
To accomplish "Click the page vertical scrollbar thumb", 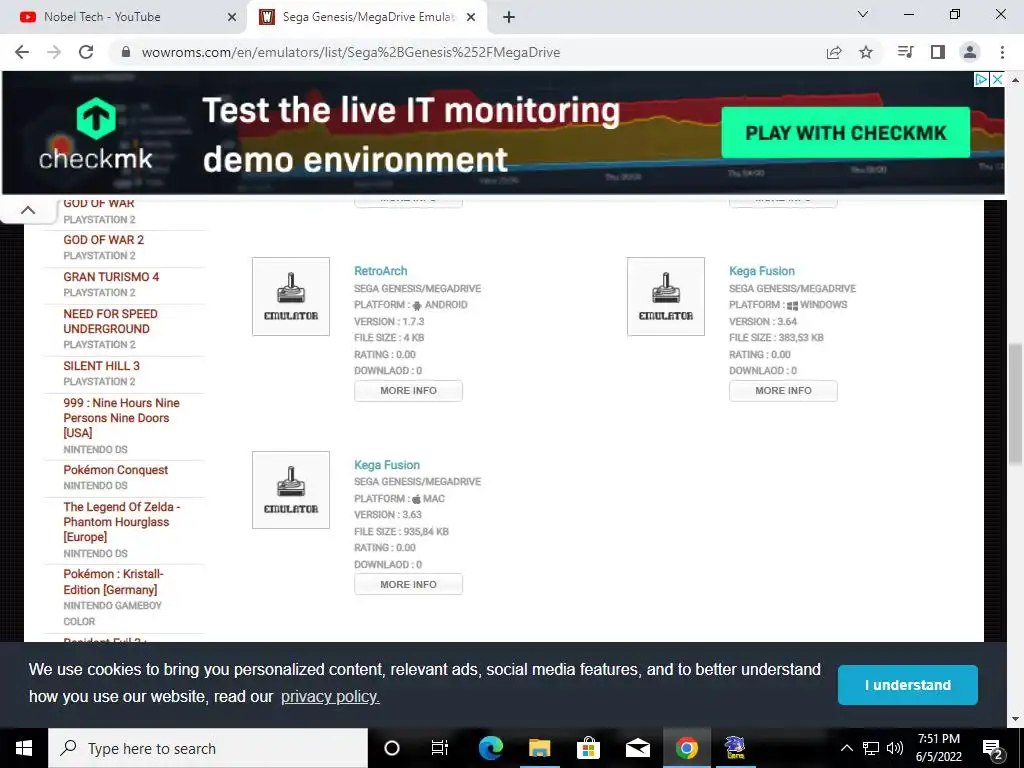I will [1015, 405].
